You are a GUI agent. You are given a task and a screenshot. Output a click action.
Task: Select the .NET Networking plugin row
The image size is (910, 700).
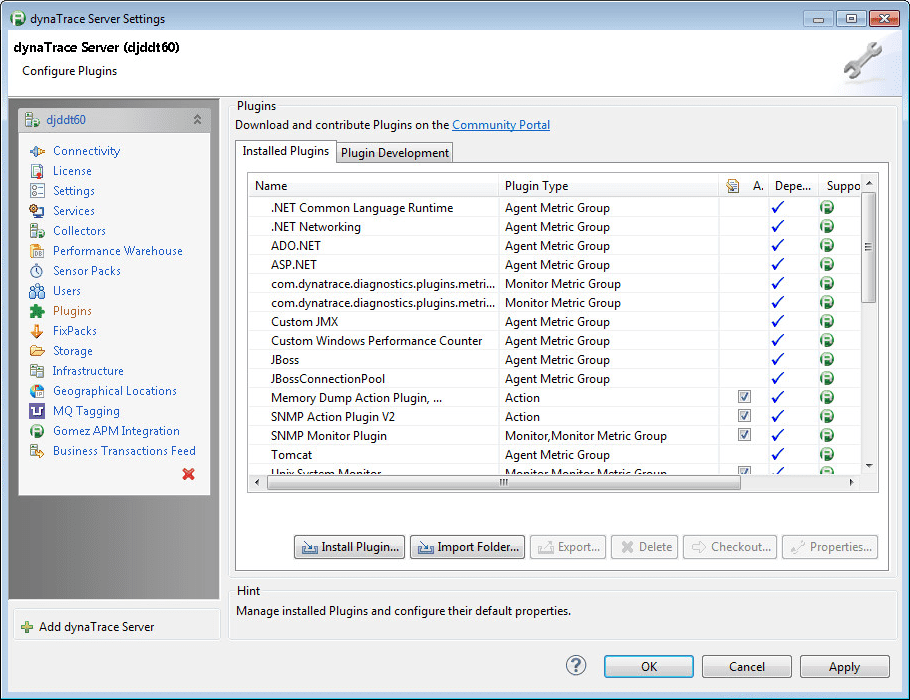pyautogui.click(x=554, y=226)
